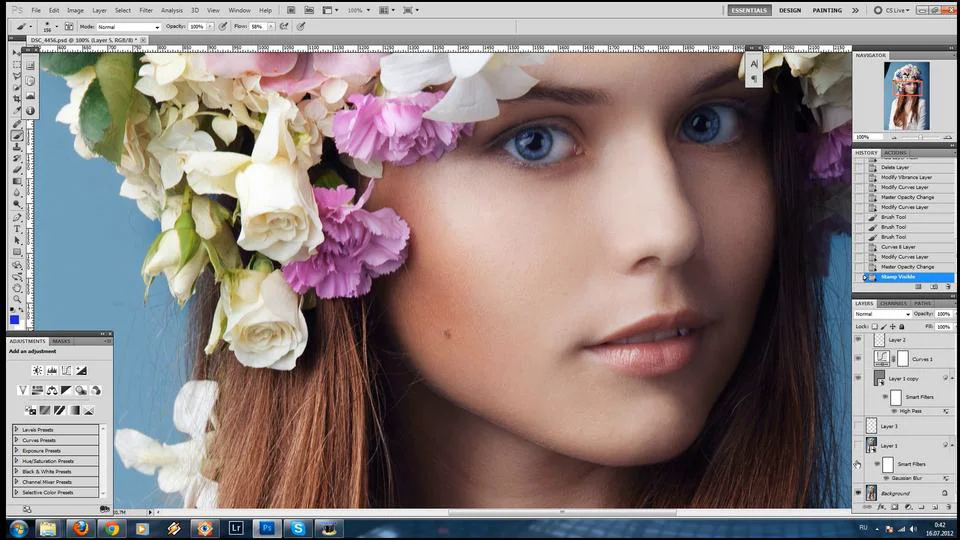Add a Vibrance adjustment
Screen dimensions: 960x540
point(23,390)
